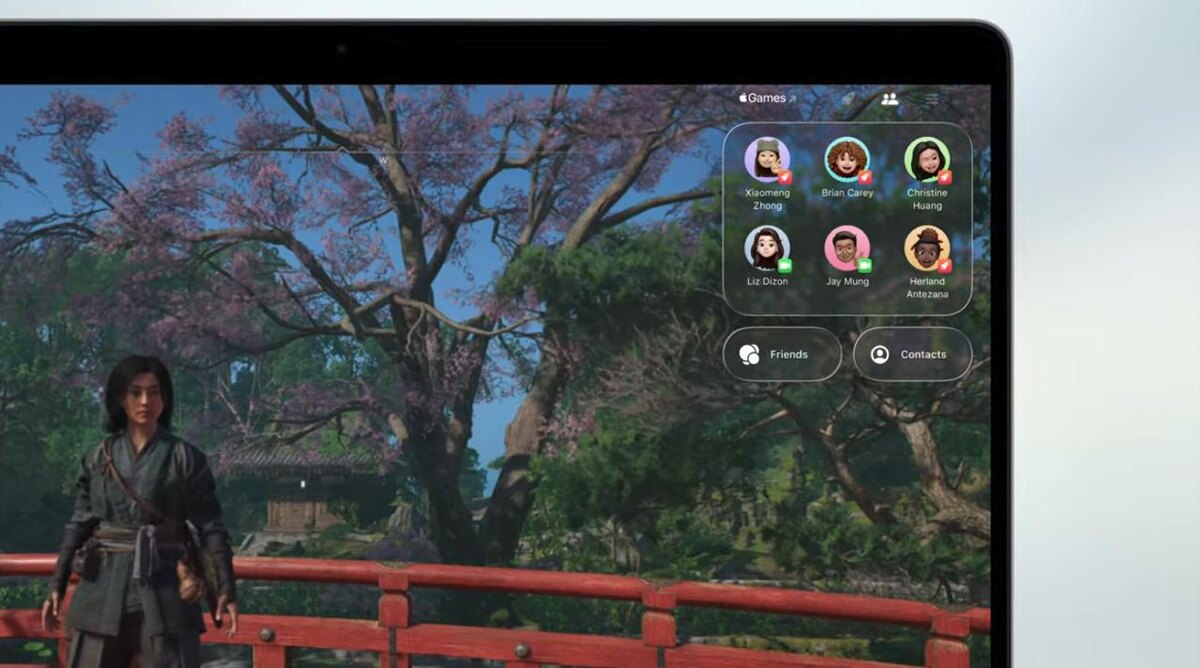The height and width of the screenshot is (668, 1200).
Task: Select Liz Dizon's avatar
Action: 767,248
